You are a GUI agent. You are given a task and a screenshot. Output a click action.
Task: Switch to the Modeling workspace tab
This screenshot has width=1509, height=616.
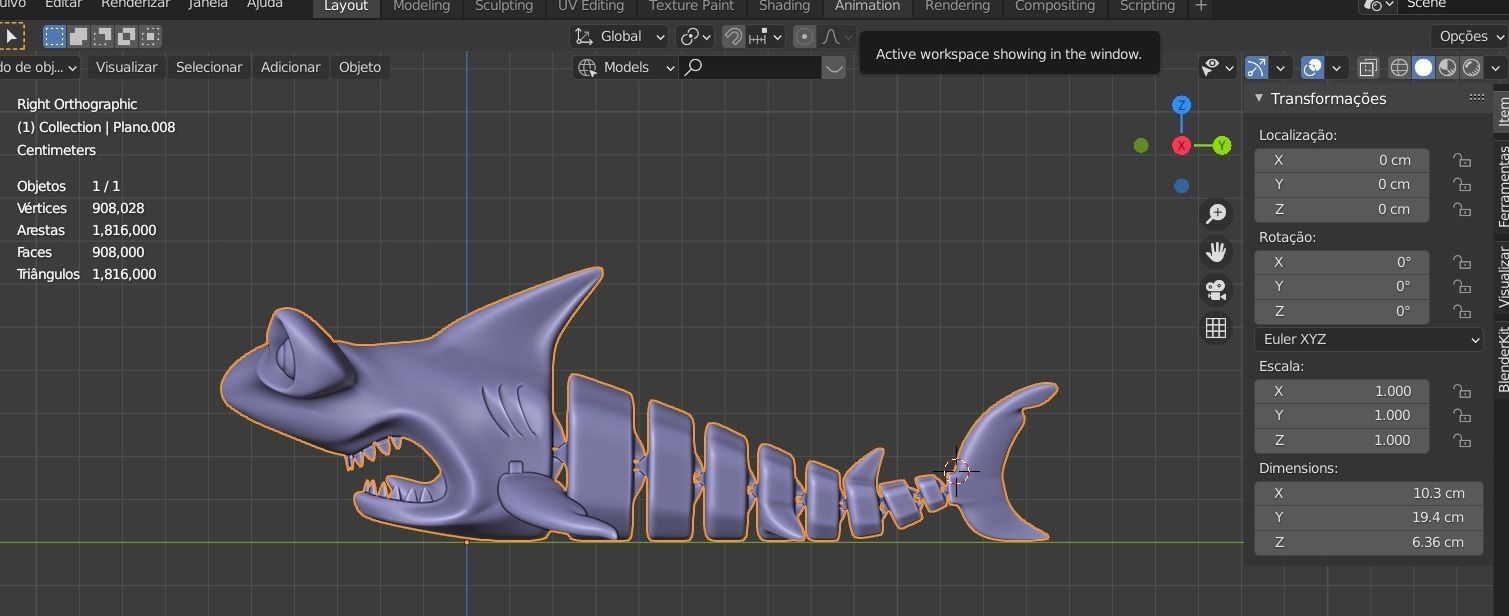(421, 6)
